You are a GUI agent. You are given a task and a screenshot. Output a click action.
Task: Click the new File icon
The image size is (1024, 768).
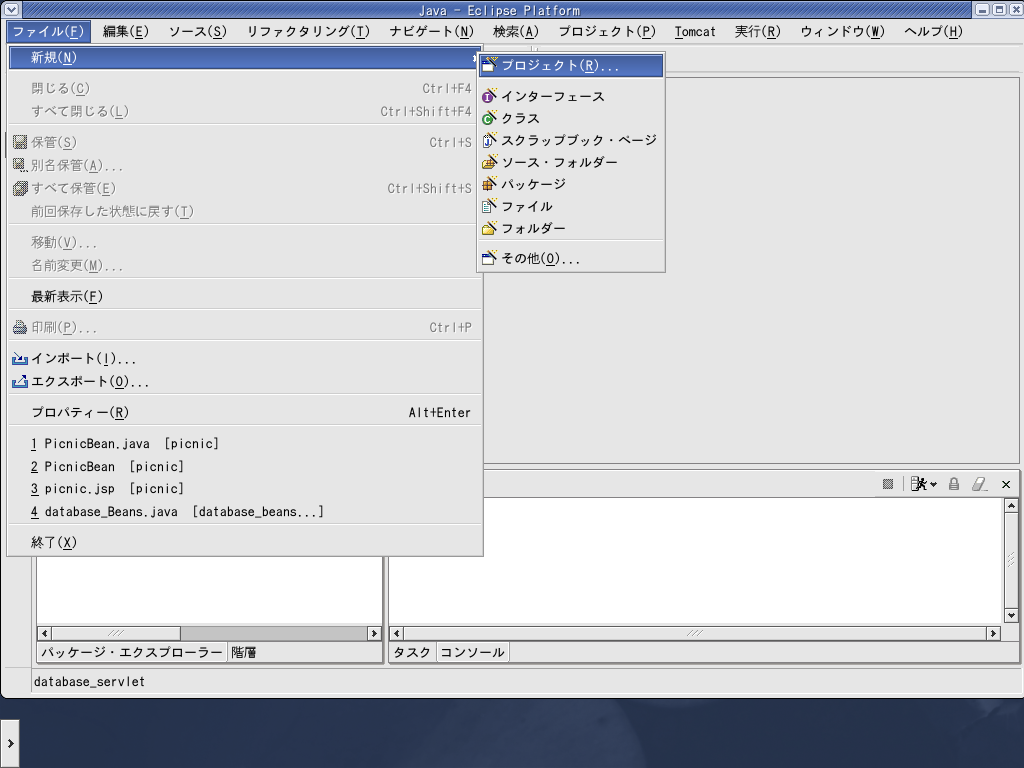(489, 206)
